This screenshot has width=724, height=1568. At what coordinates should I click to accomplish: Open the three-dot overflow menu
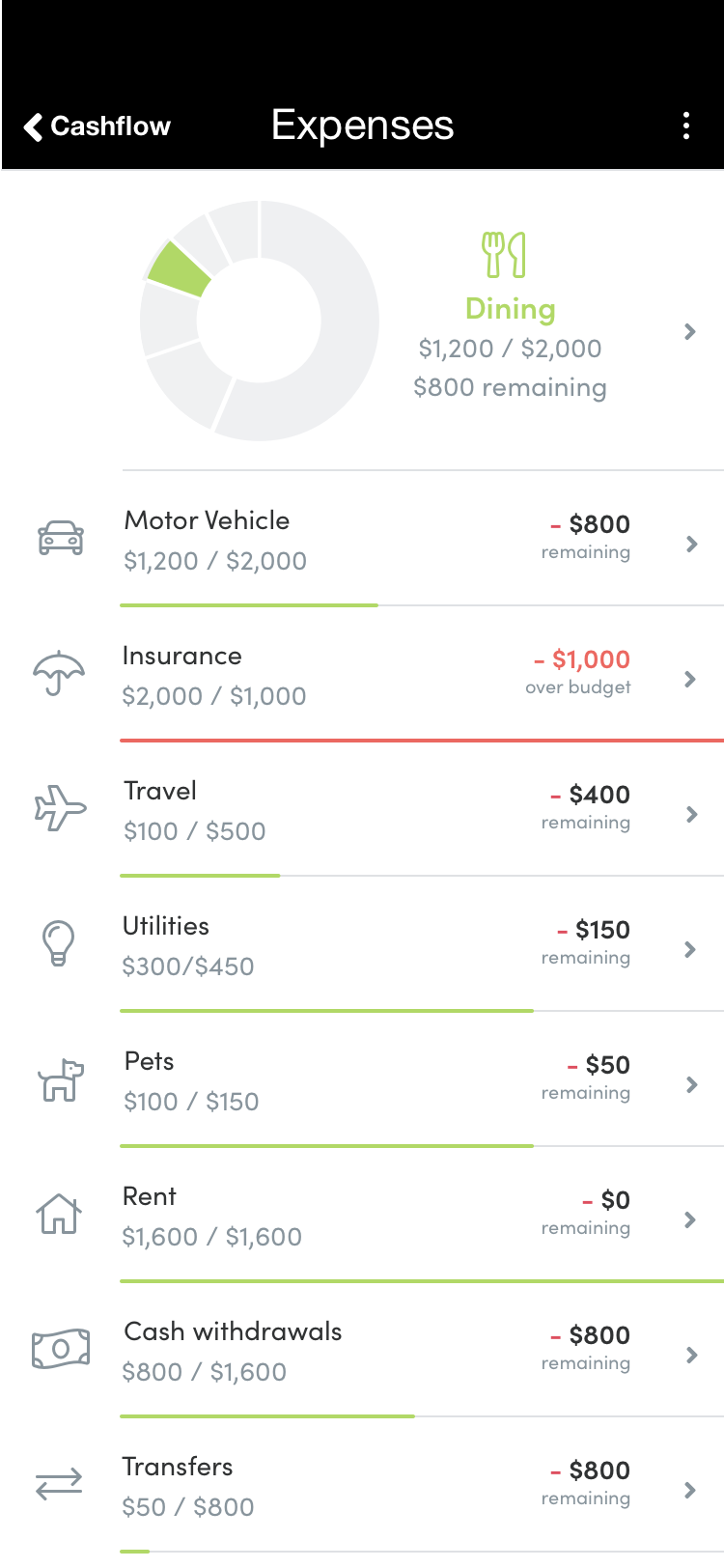click(x=686, y=126)
